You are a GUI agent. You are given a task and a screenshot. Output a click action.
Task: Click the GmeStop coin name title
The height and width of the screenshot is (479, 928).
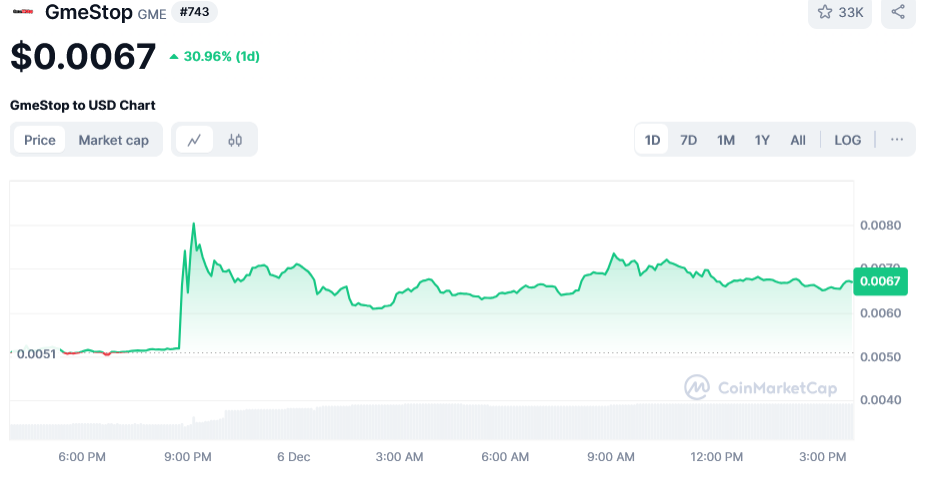(x=89, y=12)
